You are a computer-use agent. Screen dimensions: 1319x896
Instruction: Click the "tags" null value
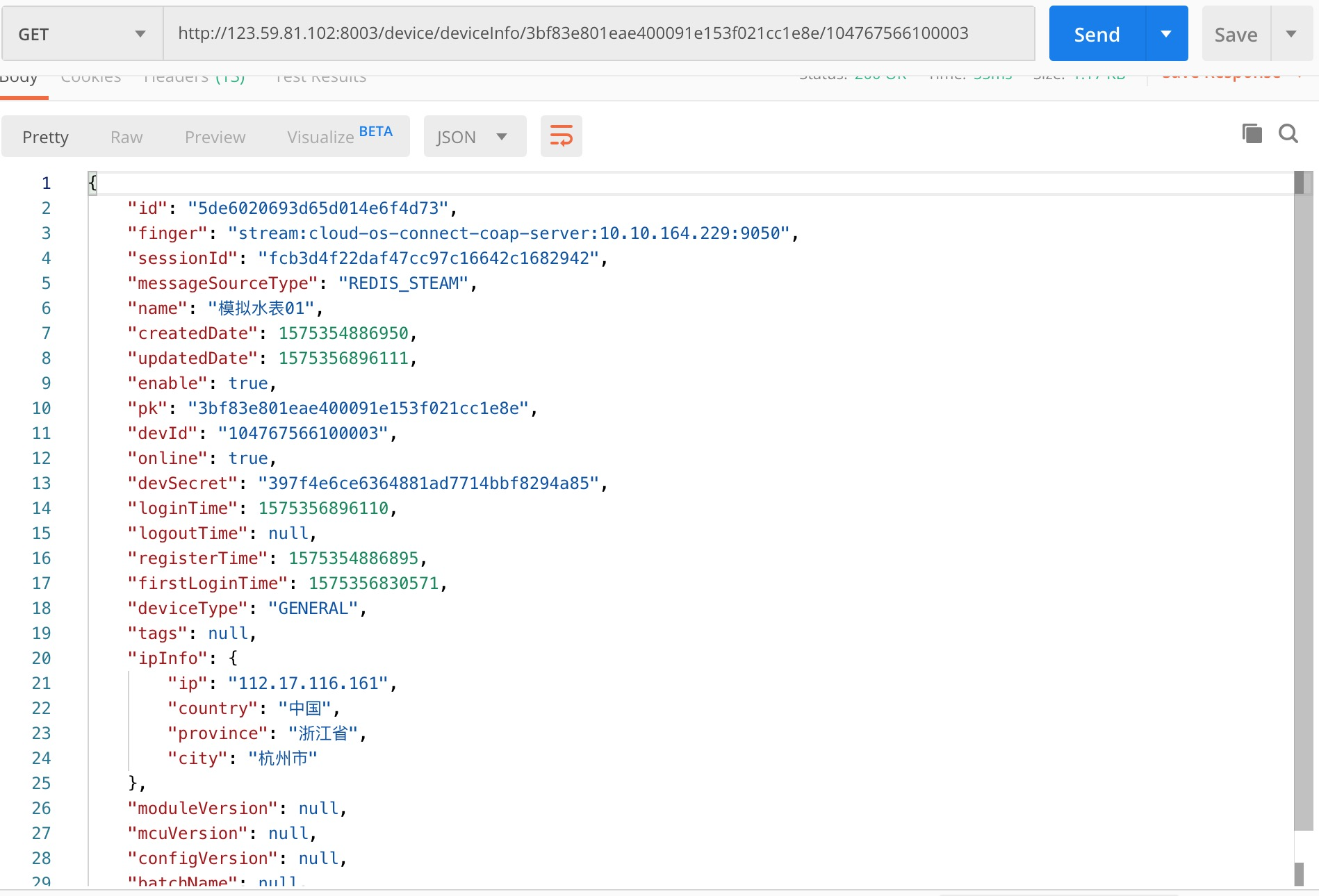point(228,633)
